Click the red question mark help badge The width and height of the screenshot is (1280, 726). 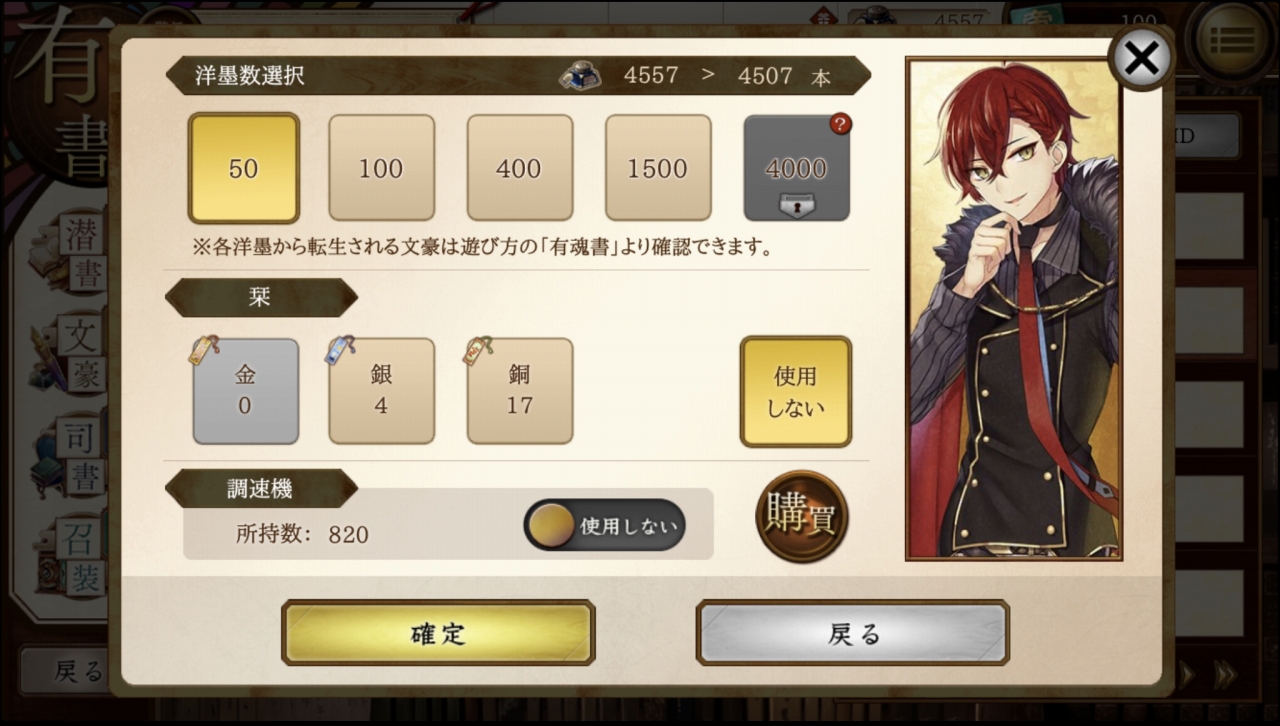841,124
